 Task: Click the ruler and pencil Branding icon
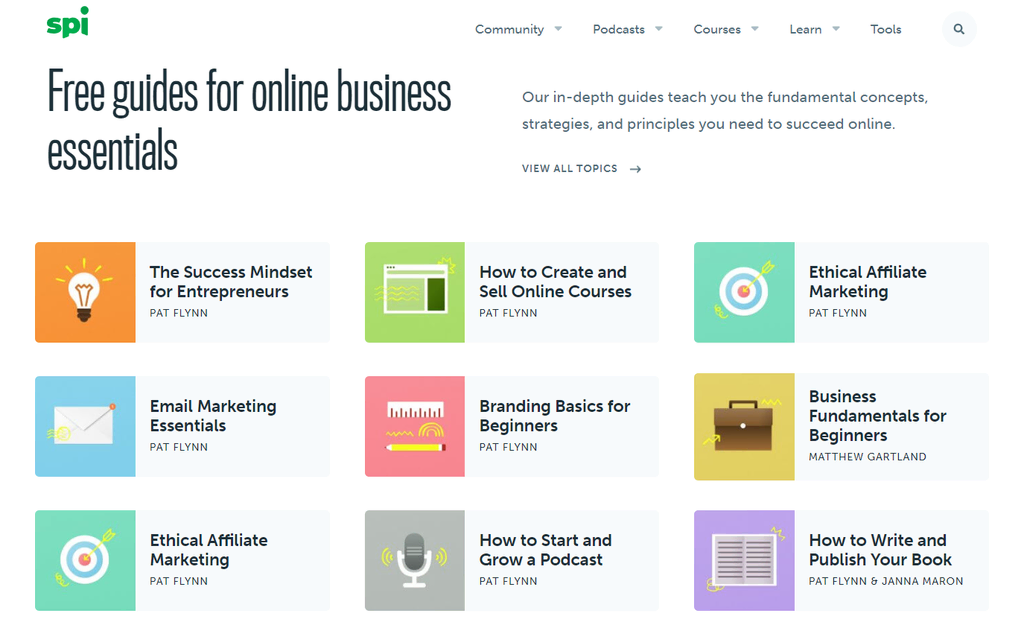[x=415, y=426]
